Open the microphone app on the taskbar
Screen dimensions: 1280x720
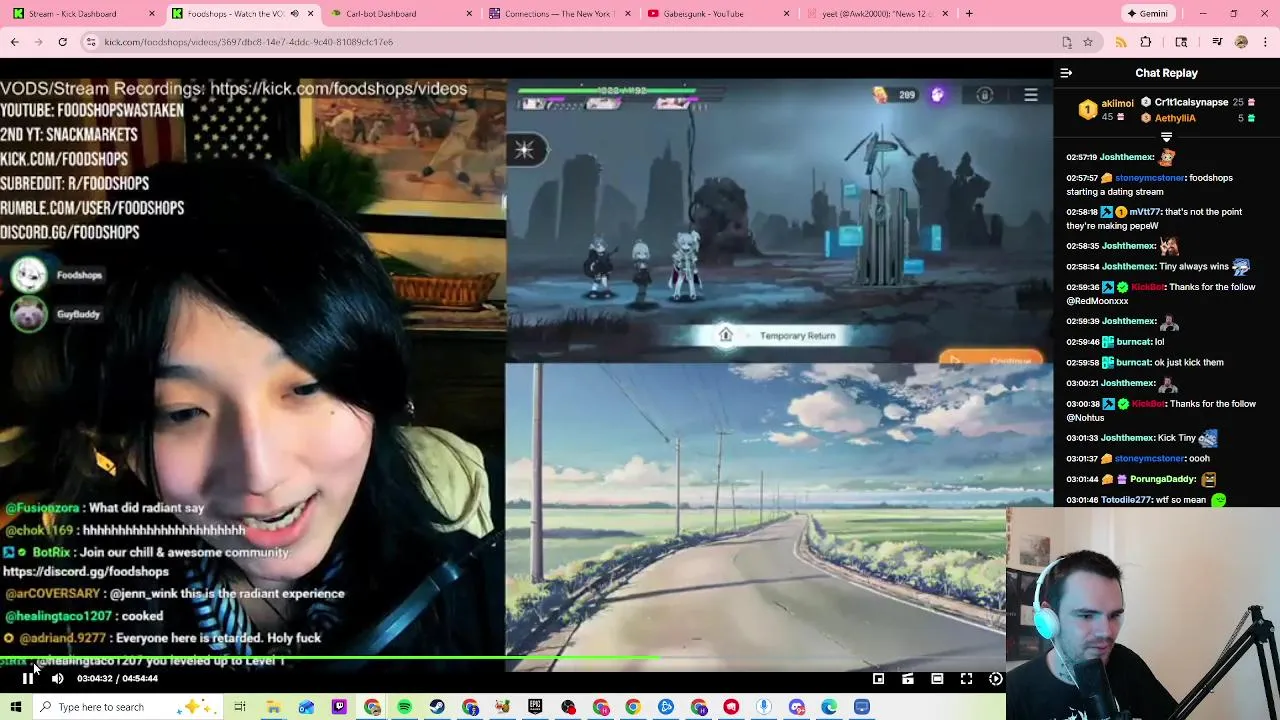click(764, 707)
